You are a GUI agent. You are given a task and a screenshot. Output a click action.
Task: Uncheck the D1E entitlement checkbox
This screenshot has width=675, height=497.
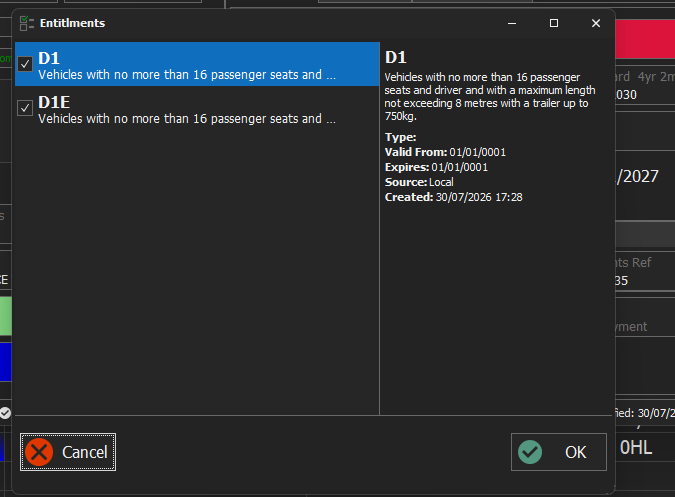point(25,108)
